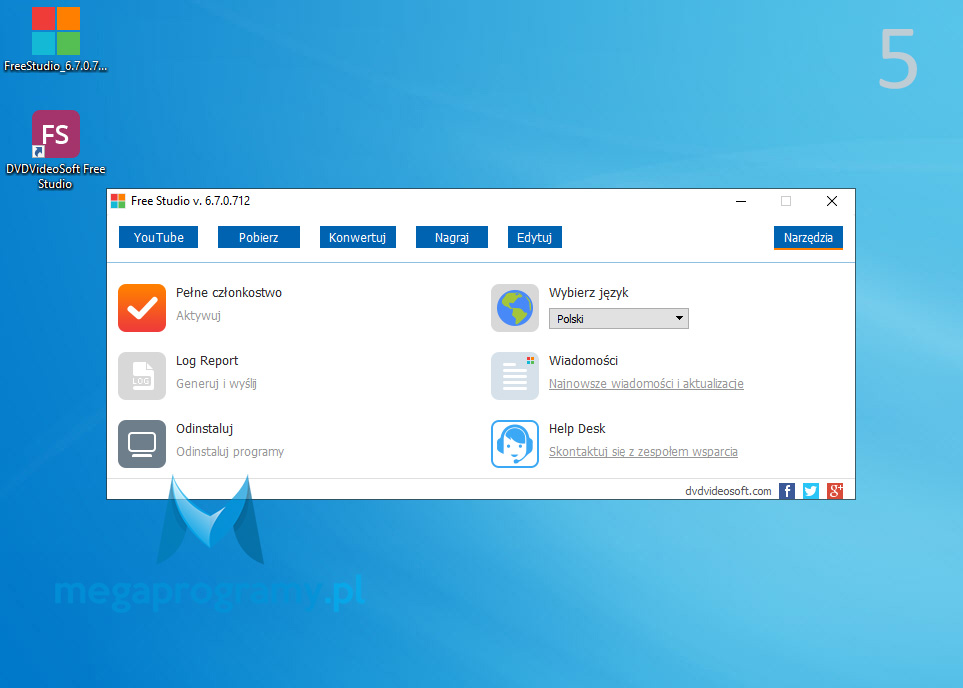Open the Polski language dropdown
The image size is (963, 688).
[x=618, y=319]
